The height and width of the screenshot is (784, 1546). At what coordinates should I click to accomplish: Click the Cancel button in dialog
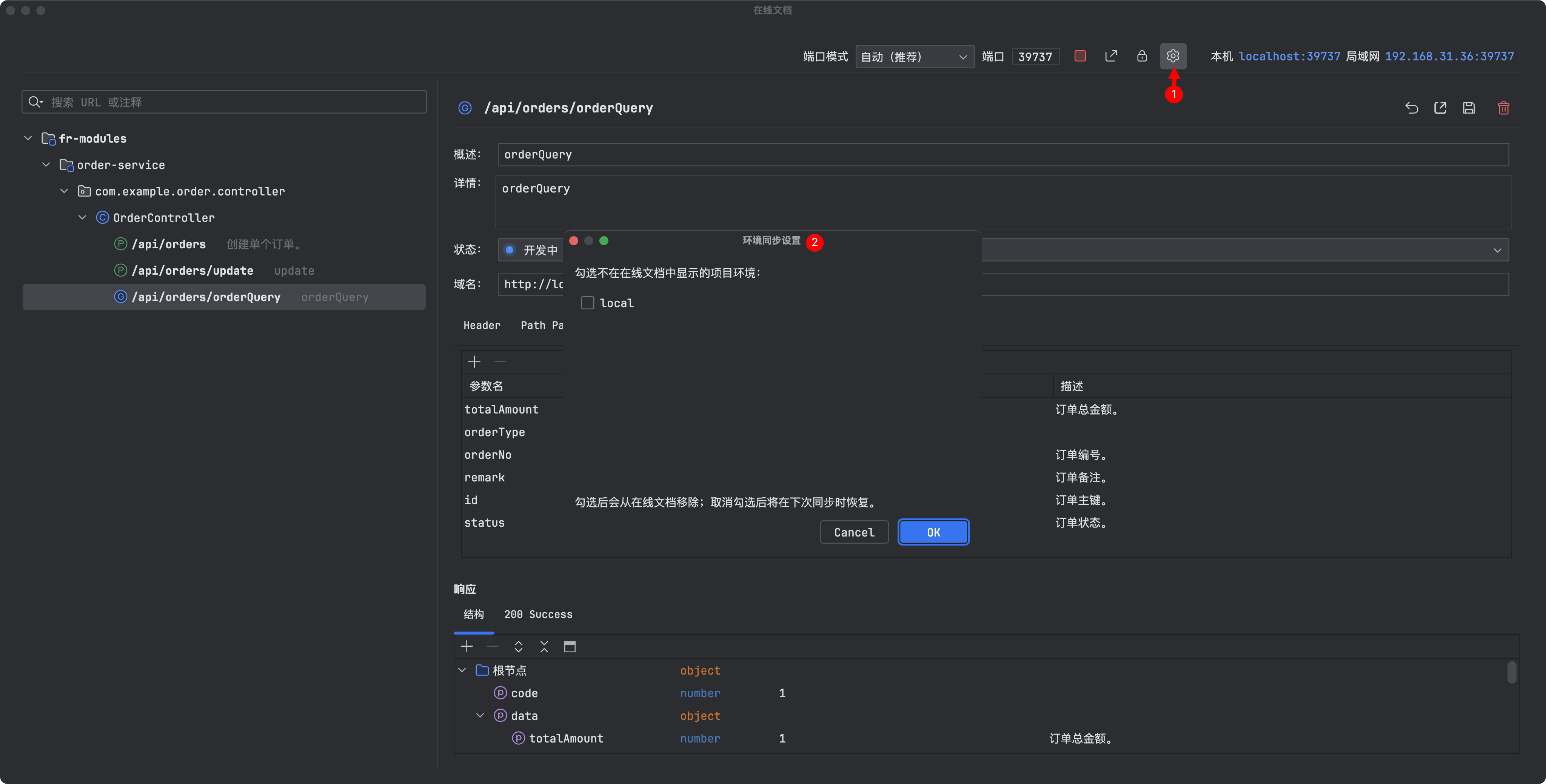pyautogui.click(x=854, y=533)
